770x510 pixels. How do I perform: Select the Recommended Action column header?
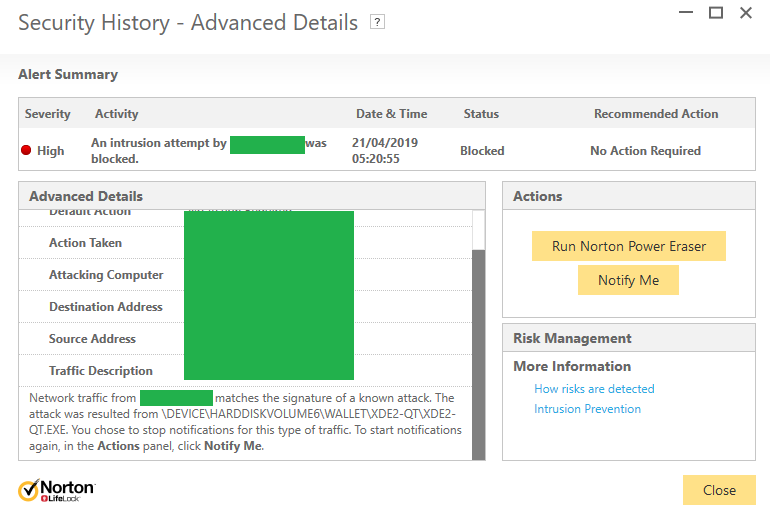pyautogui.click(x=656, y=114)
